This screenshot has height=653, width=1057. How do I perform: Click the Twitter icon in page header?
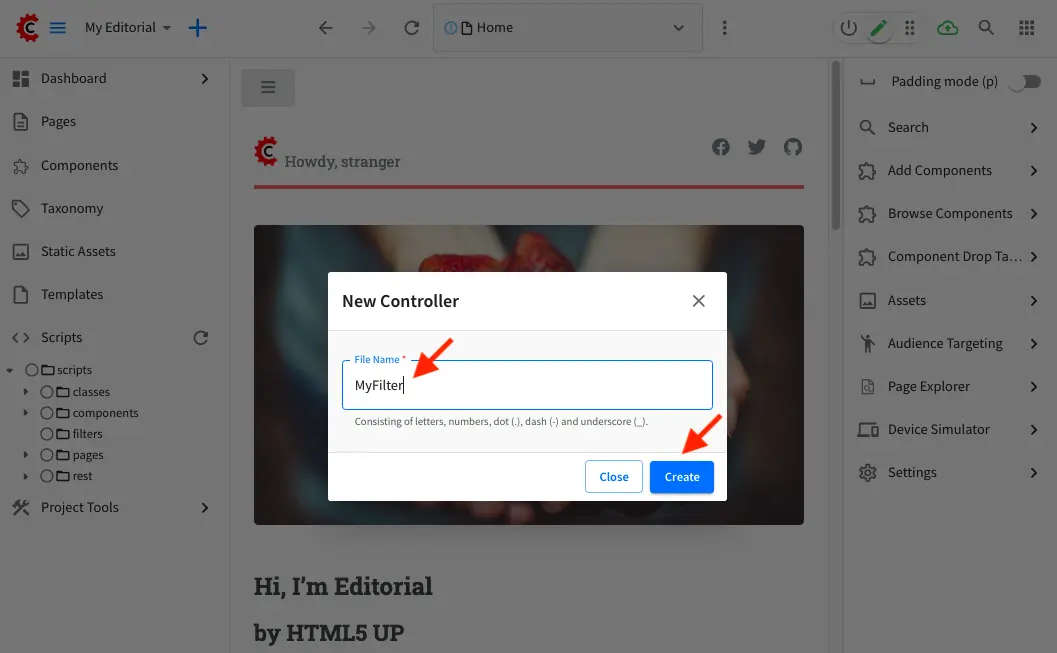tap(757, 147)
